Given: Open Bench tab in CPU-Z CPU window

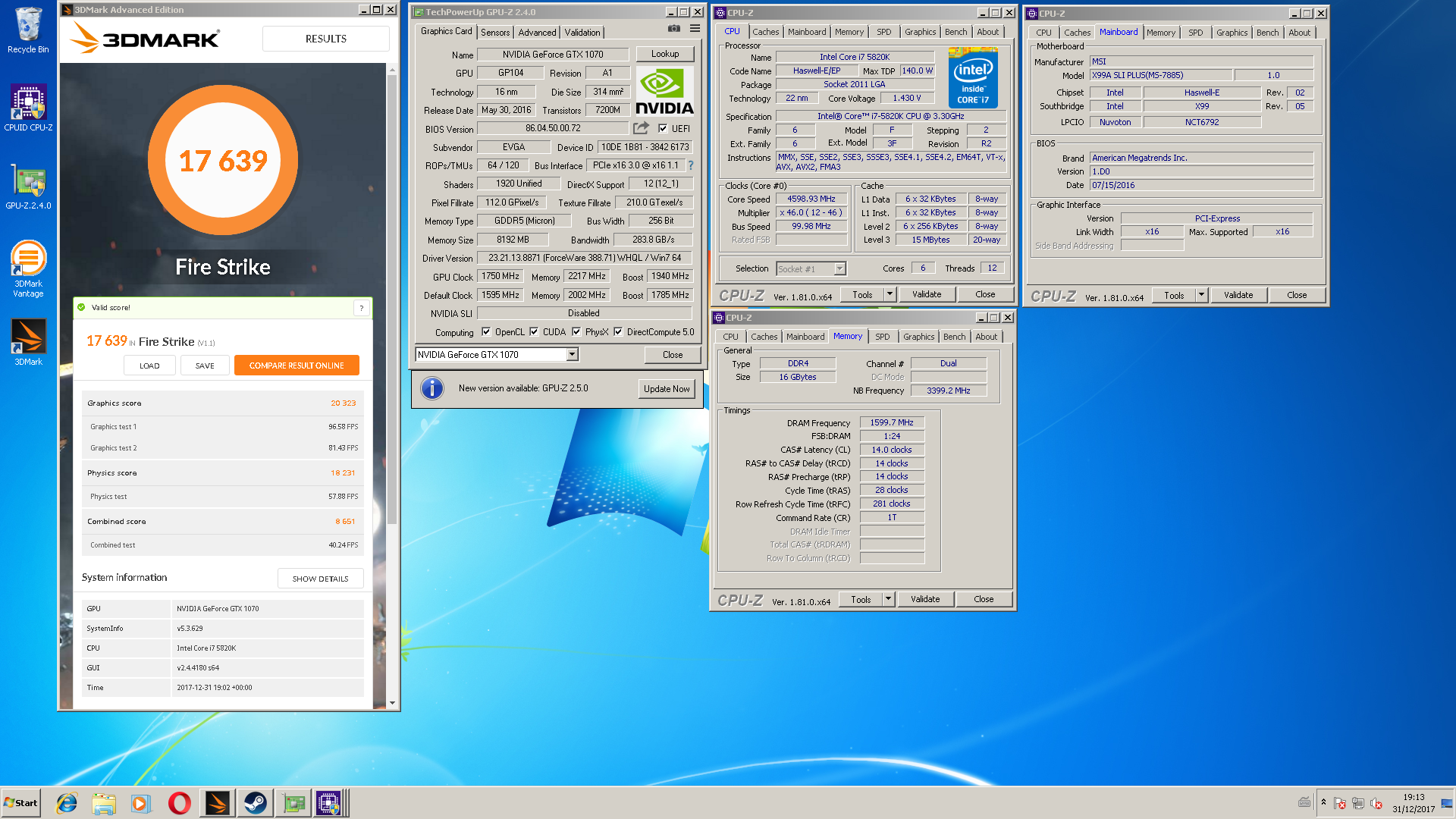Looking at the screenshot, I should [x=956, y=32].
